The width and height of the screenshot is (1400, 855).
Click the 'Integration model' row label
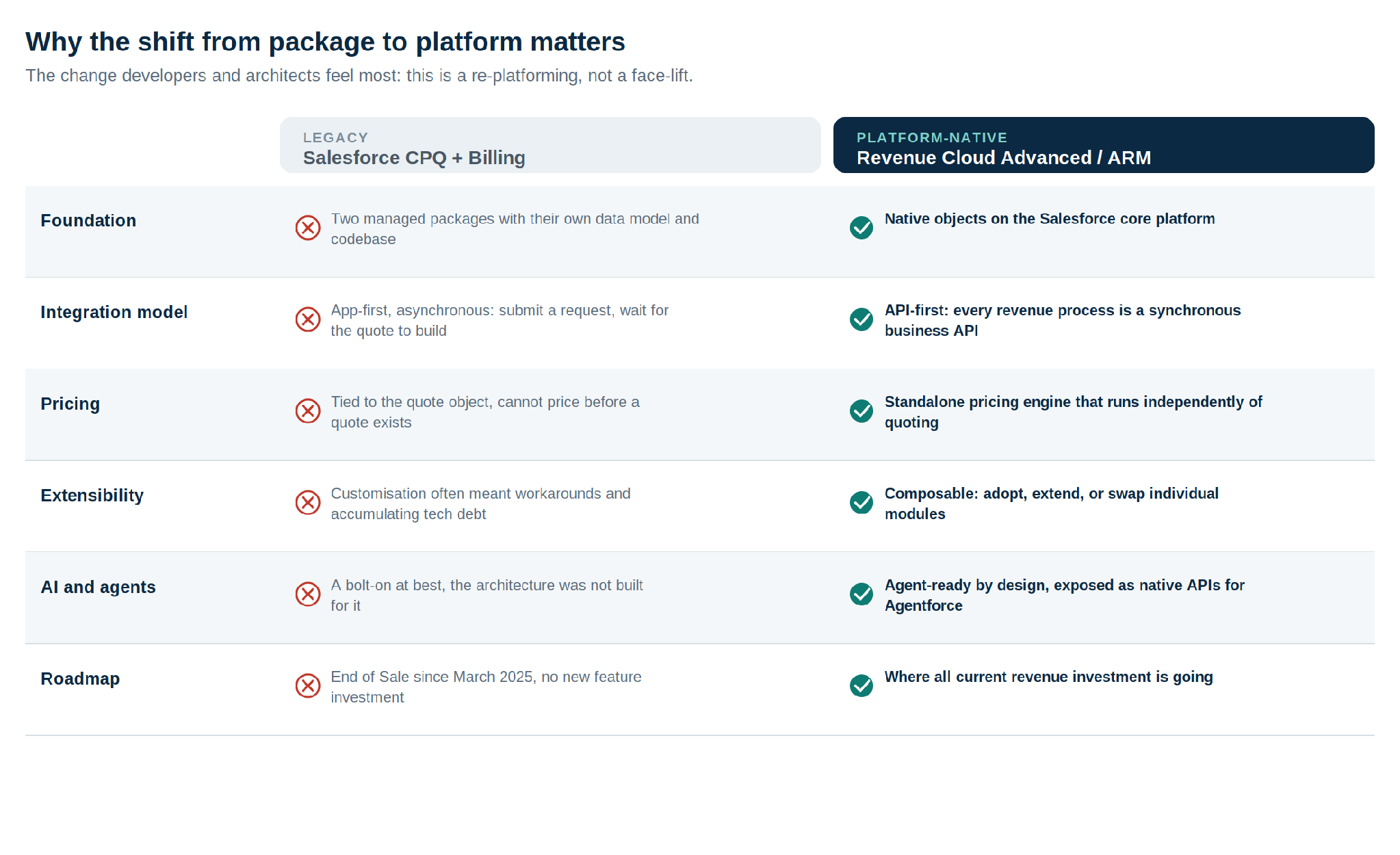(x=114, y=313)
